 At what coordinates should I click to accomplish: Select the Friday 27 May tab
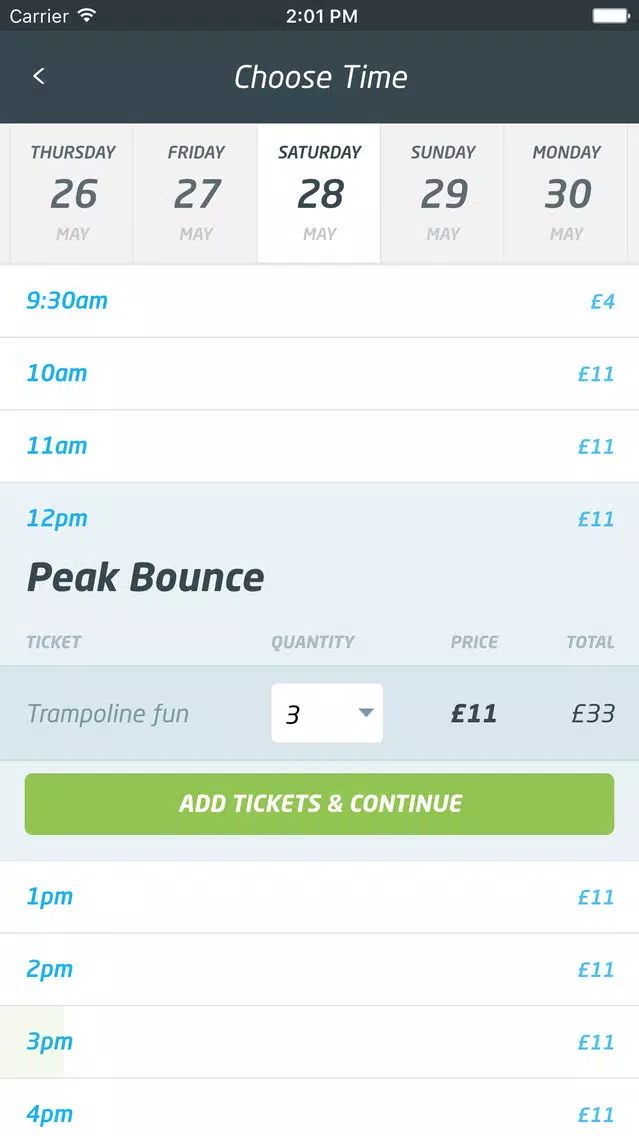[x=196, y=193]
